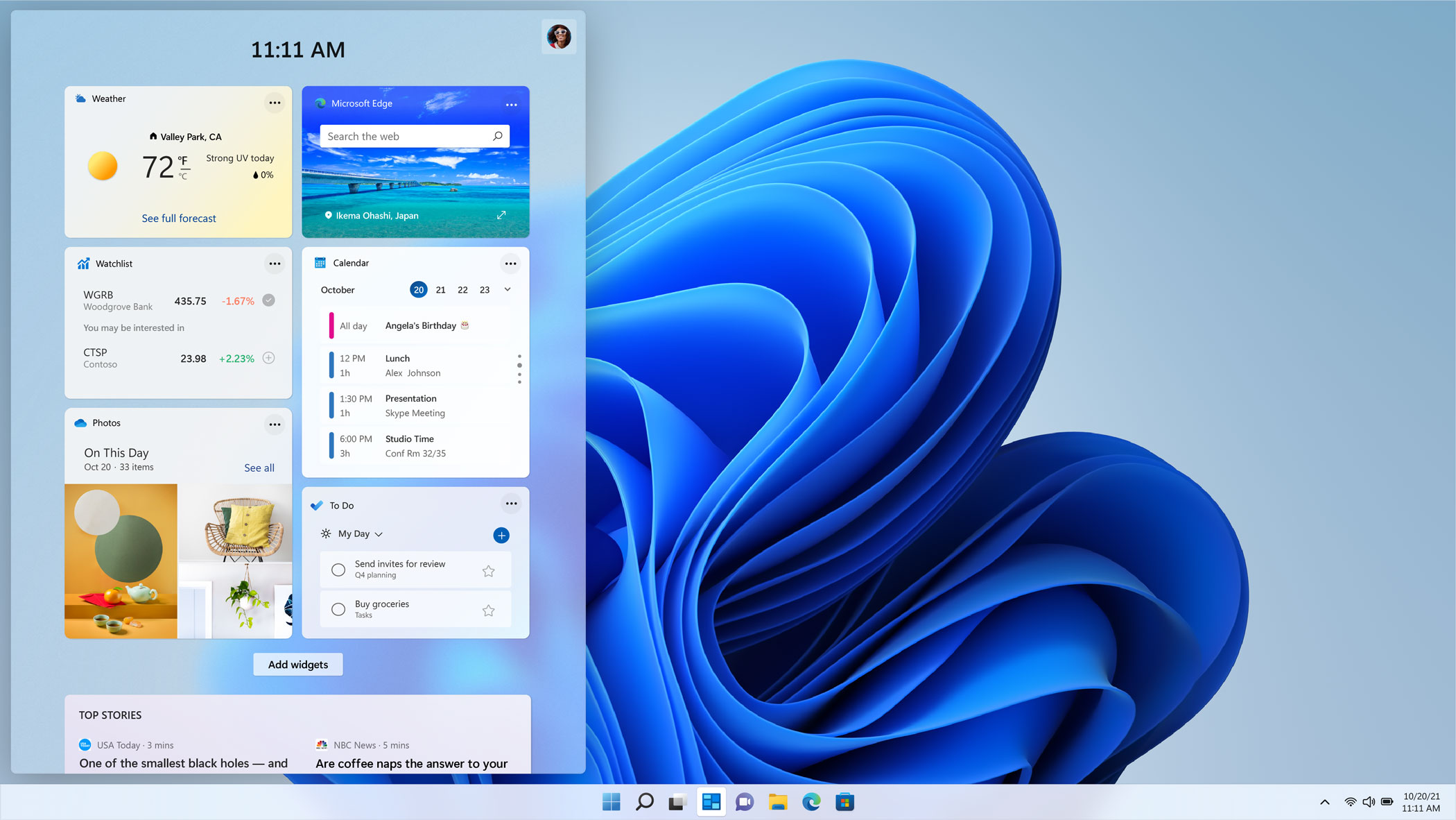Toggle Send invites for review checkbox
Image resolution: width=1456 pixels, height=820 pixels.
pyautogui.click(x=339, y=569)
